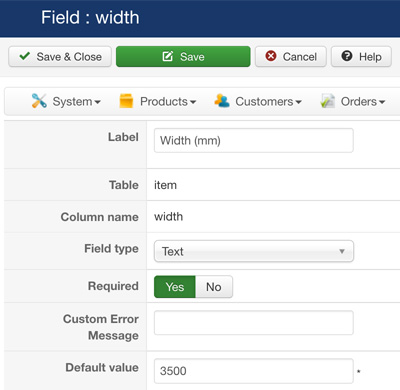Click the green Save button

183,56
